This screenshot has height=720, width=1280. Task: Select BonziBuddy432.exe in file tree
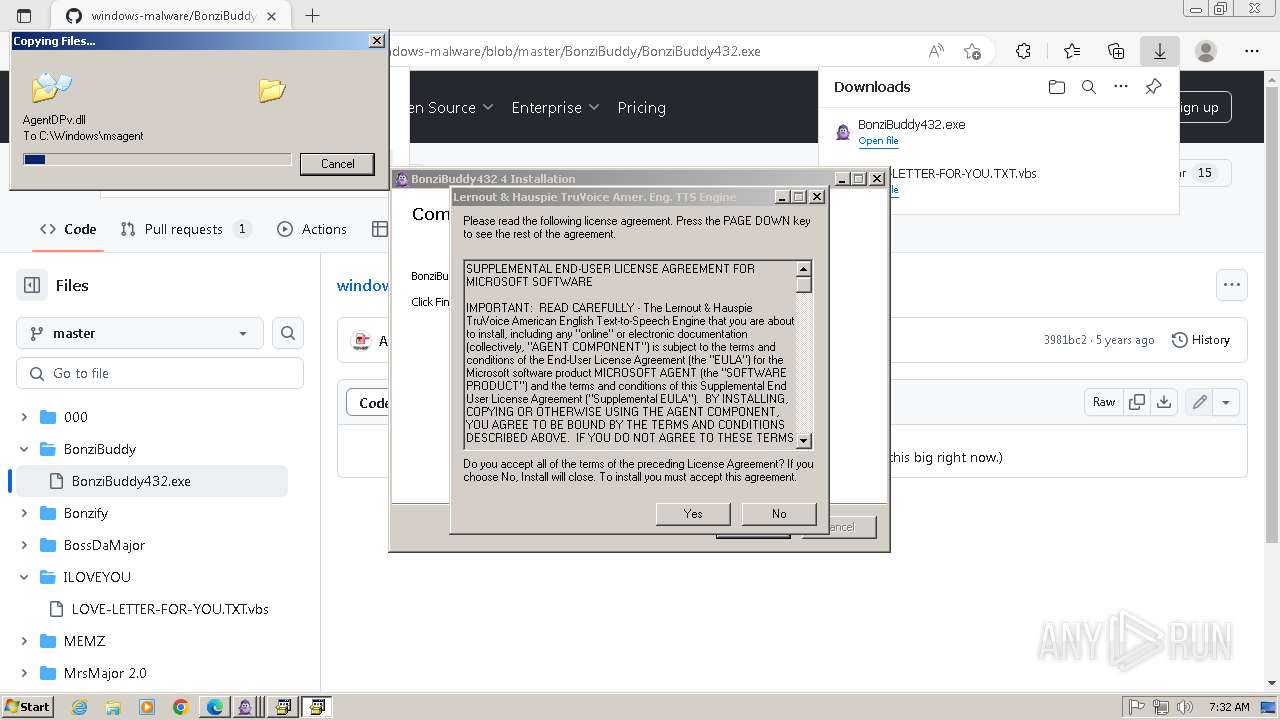click(x=152, y=481)
